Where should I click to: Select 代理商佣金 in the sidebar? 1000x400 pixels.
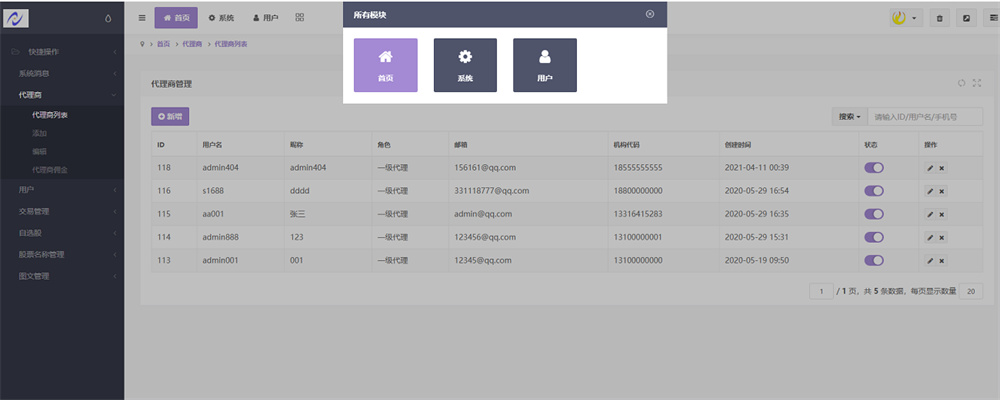pos(52,170)
